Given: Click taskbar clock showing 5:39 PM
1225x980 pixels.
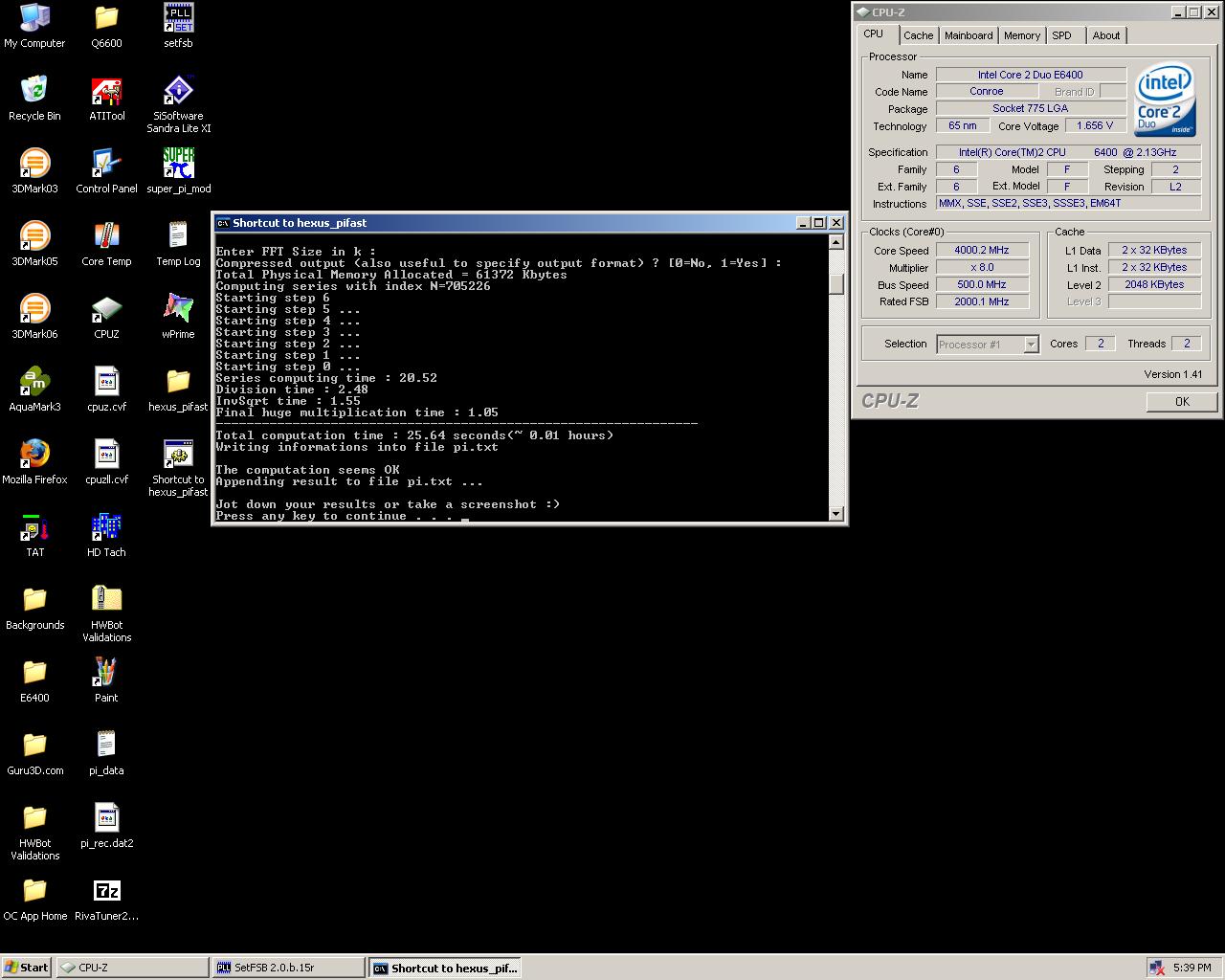Looking at the screenshot, I should (x=1192, y=968).
